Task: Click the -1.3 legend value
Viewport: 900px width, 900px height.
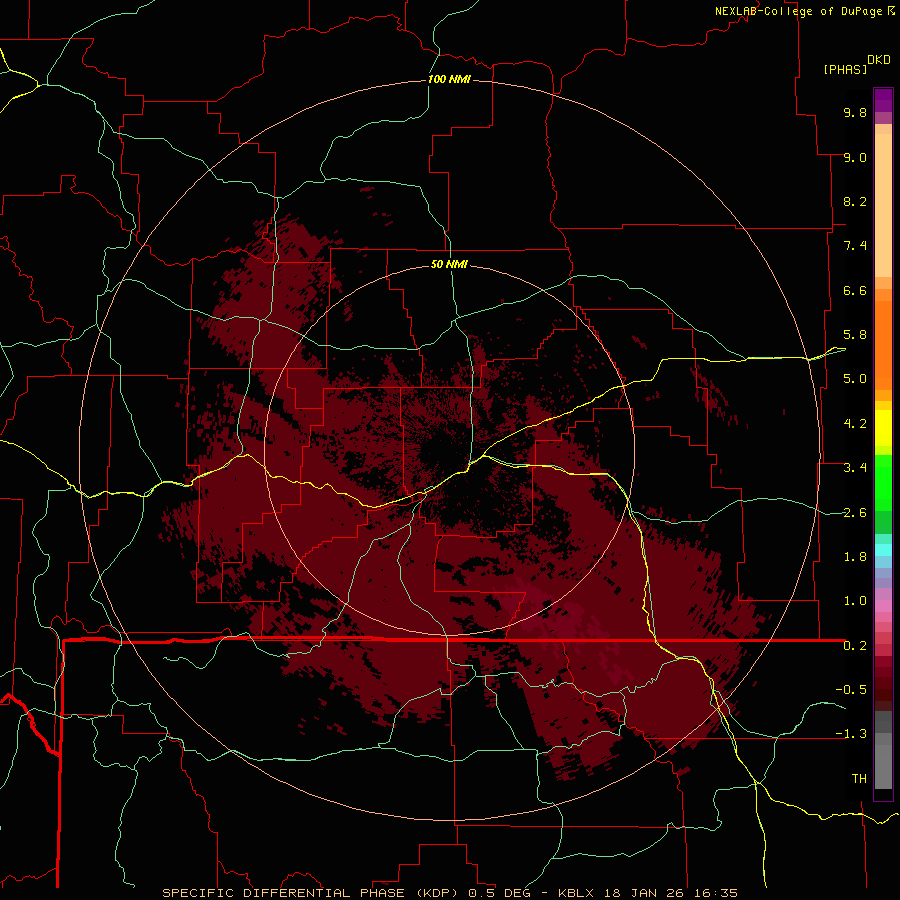Action: click(x=851, y=734)
